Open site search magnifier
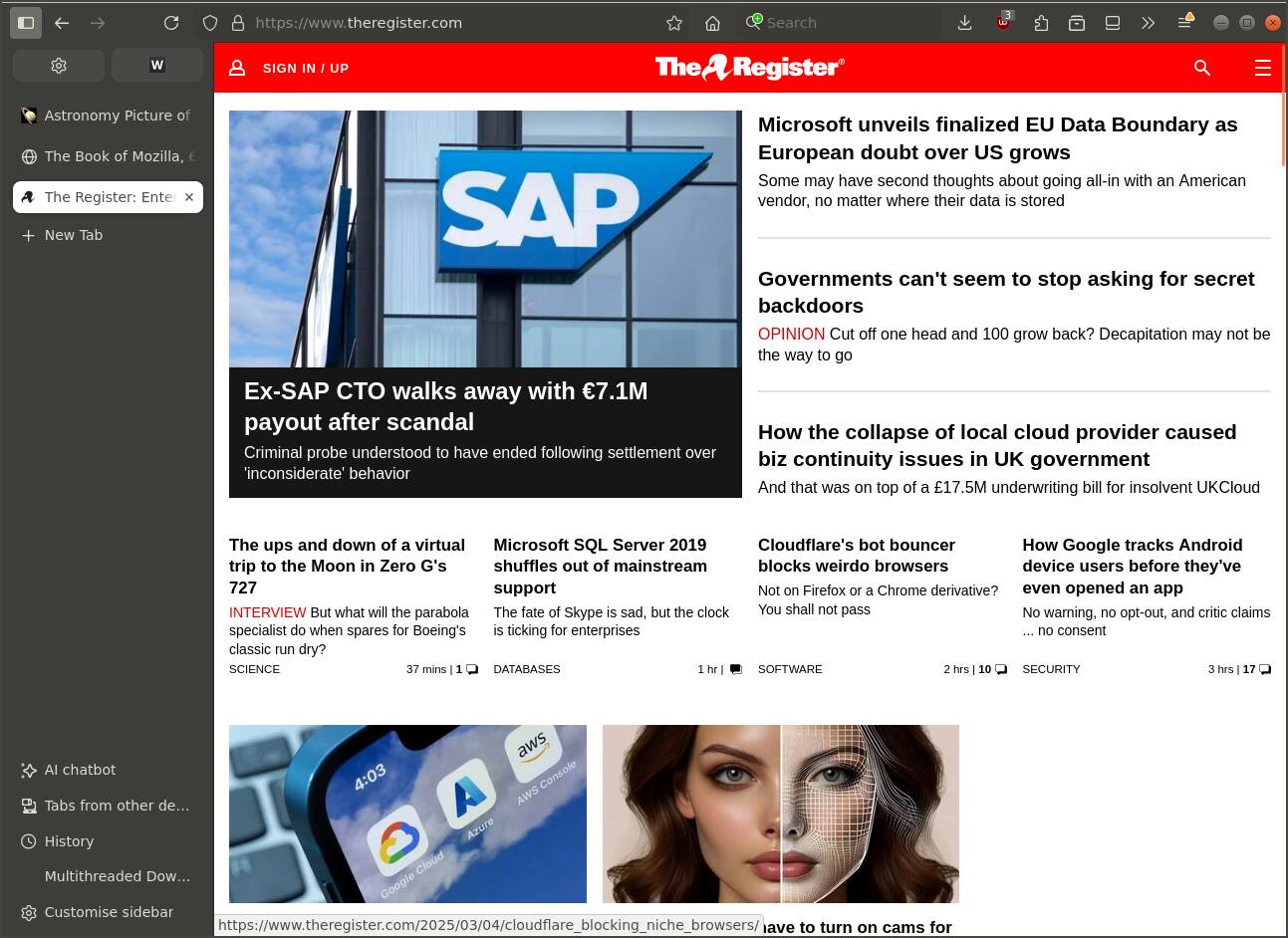Viewport: 1288px width, 938px height. point(1202,68)
